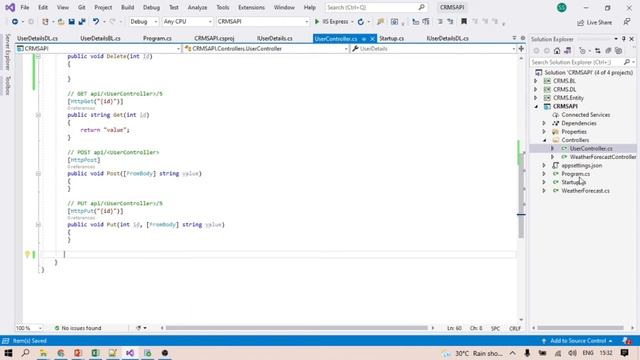The image size is (640, 360).
Task: Click the split editor icon at top right
Action: [x=521, y=49]
